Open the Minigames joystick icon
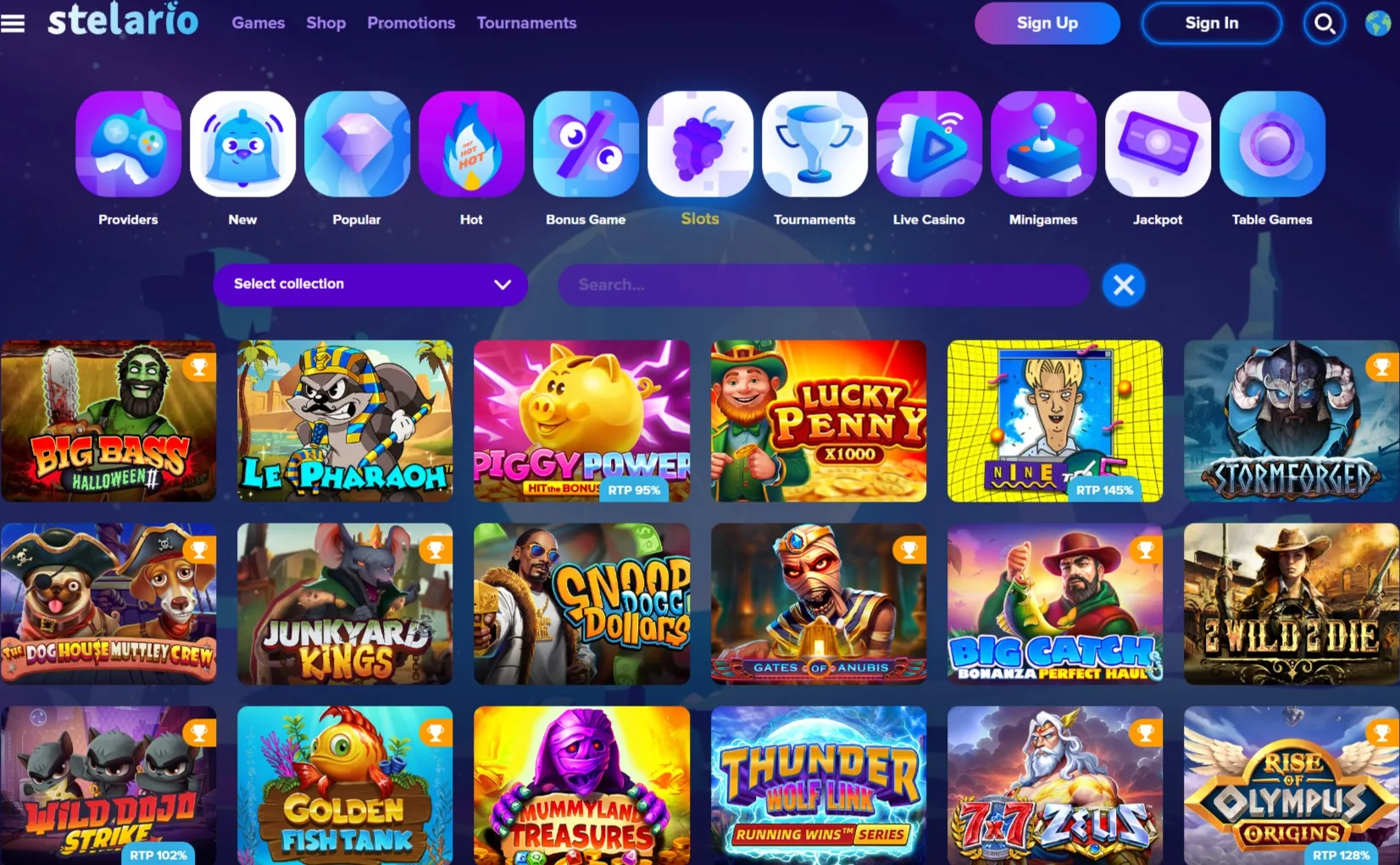This screenshot has width=1400, height=865. point(1043,144)
